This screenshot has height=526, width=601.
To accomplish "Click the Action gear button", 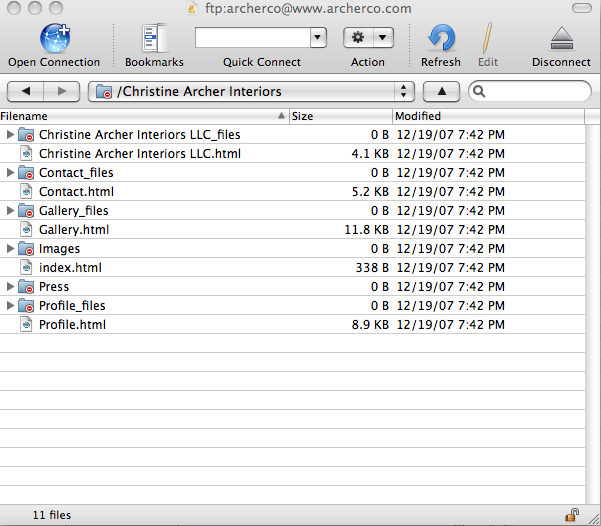I will tap(358, 38).
